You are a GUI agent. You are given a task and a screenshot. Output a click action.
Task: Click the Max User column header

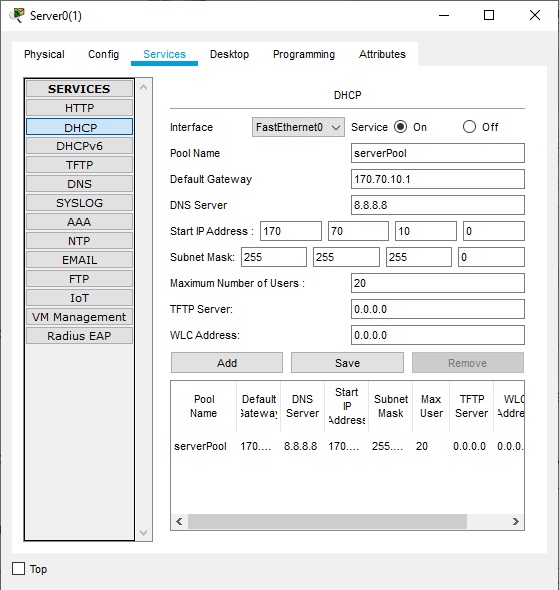[431, 406]
